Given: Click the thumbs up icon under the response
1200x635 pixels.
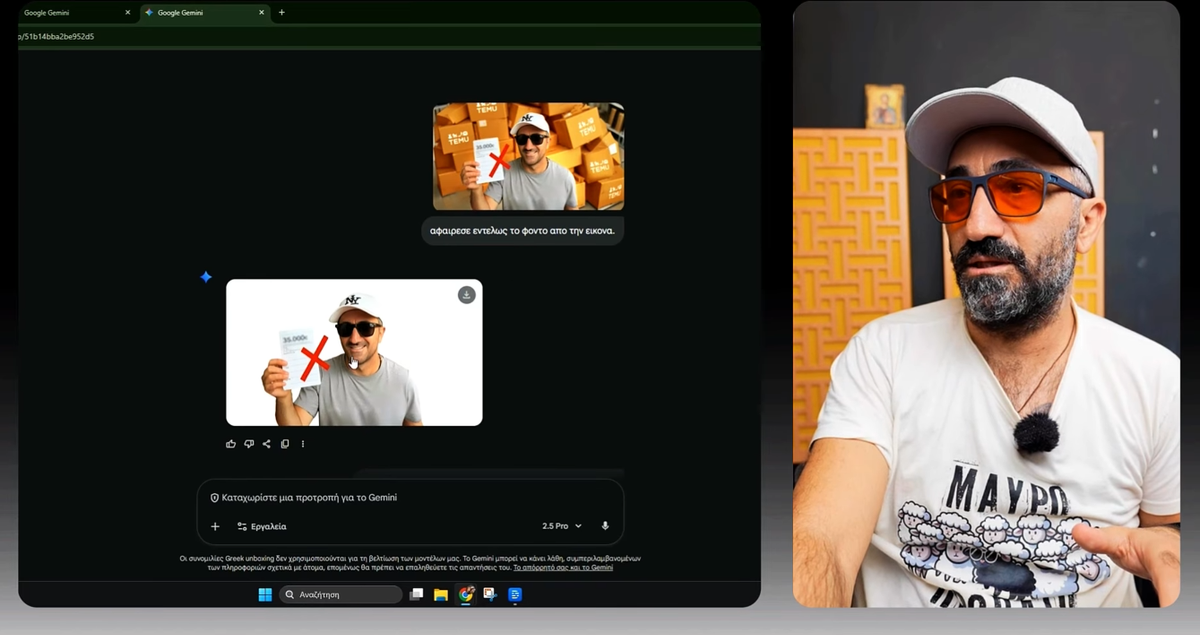Looking at the screenshot, I should click(x=231, y=444).
